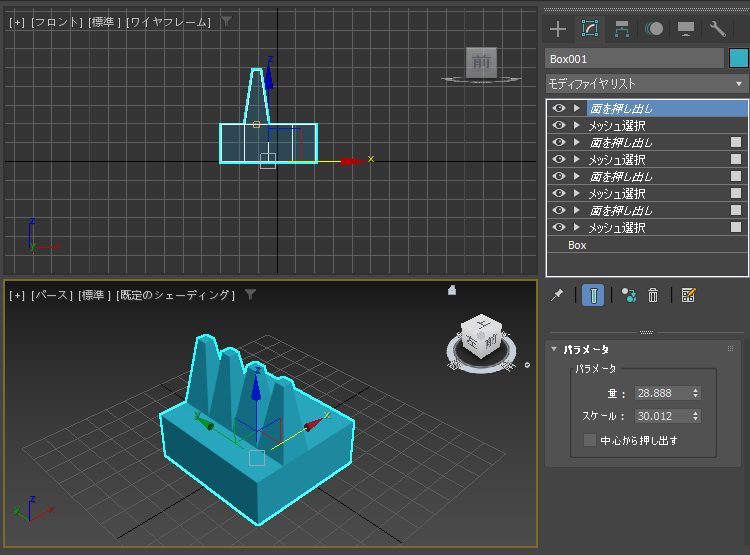Click the 前 face on perspective ViewCube
This screenshot has height=555, width=750.
(492, 342)
